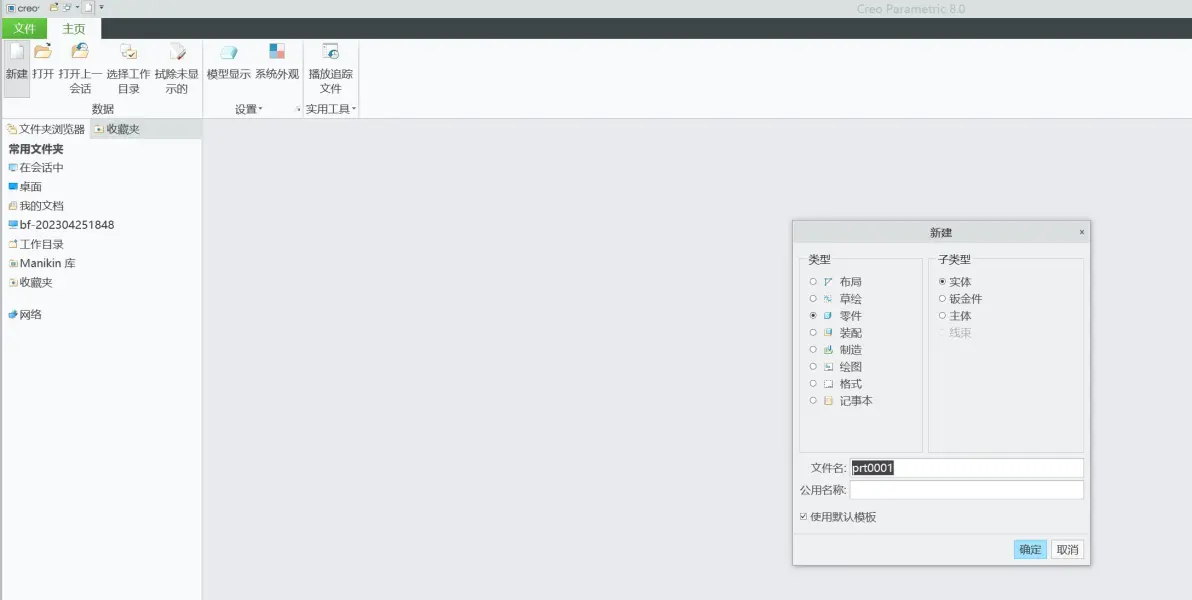This screenshot has height=600, width=1192.
Task: Click 播放追踪文件 icon
Action: (x=330, y=52)
